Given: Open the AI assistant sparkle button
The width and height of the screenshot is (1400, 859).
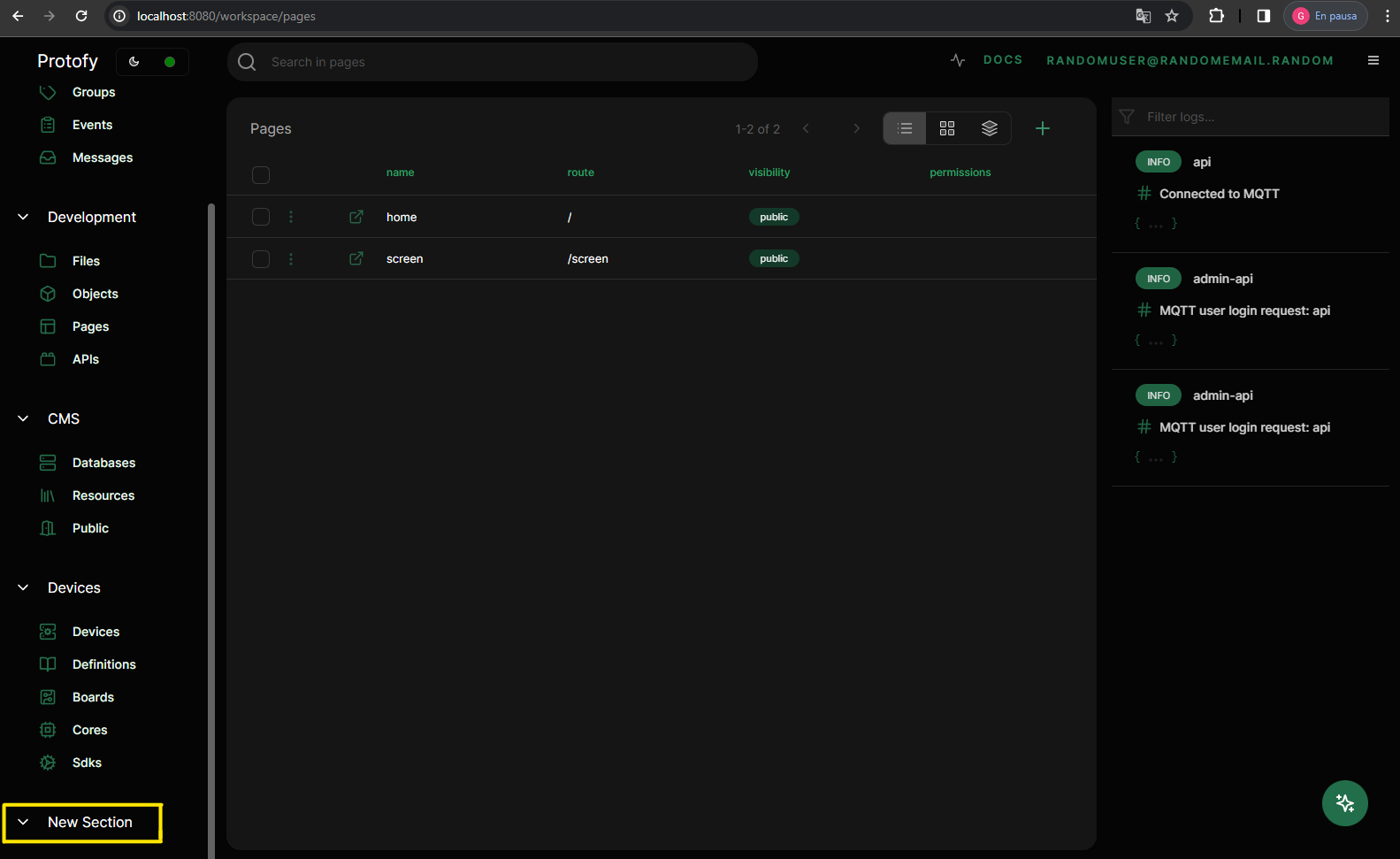Looking at the screenshot, I should (1345, 802).
